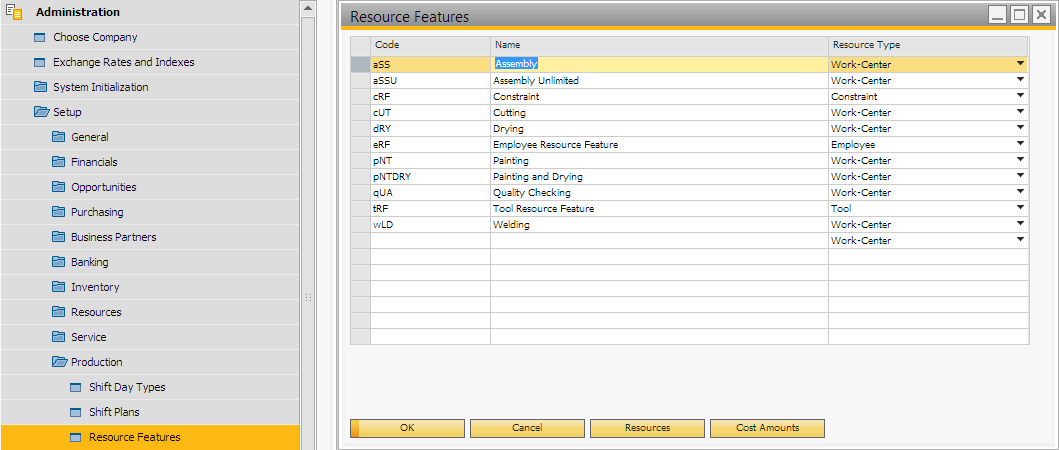1059x450 pixels.
Task: Open System Initialization menu item
Action: 100,87
